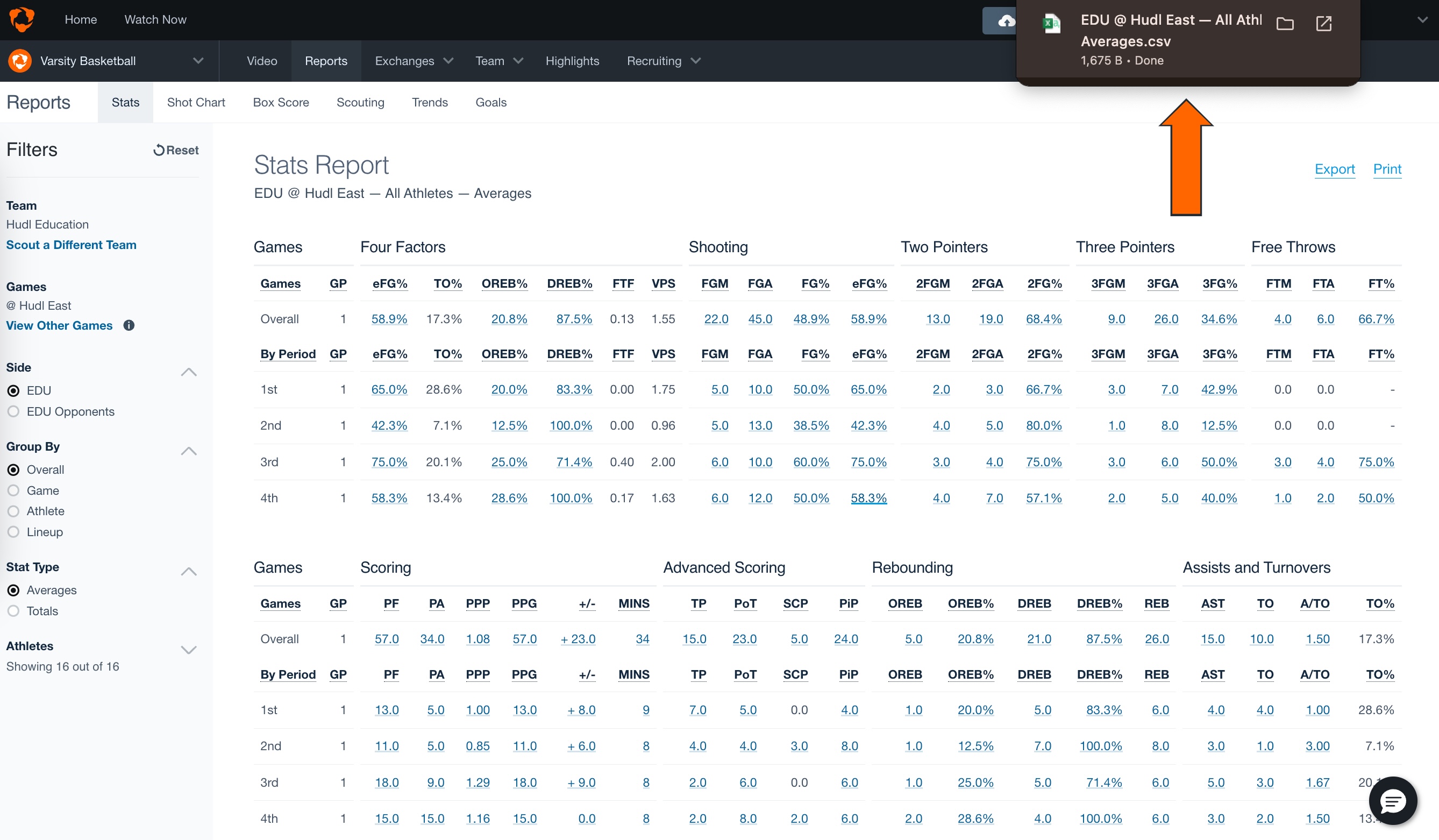Group stats by Game
Screen dimensions: 1439x840
click(13, 490)
